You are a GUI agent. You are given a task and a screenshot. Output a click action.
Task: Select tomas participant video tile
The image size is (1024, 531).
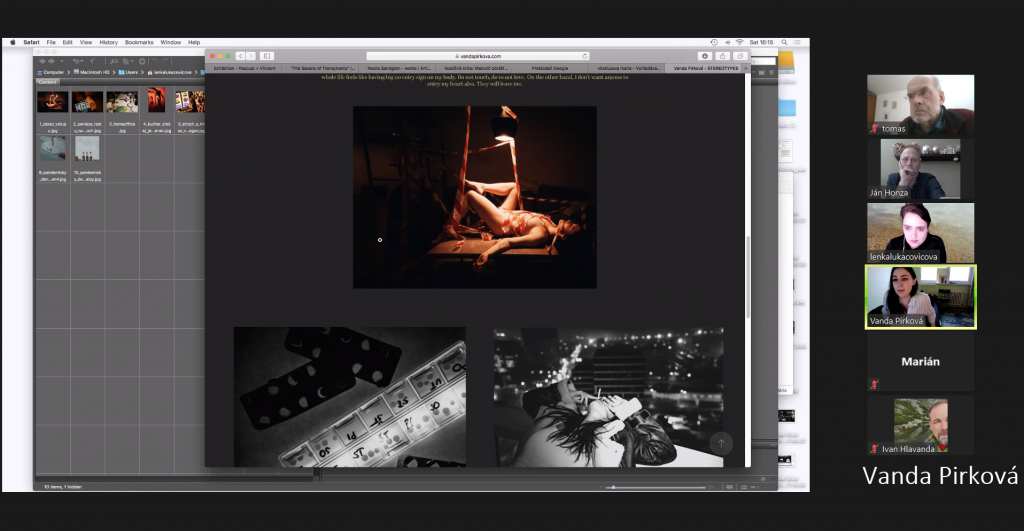[x=921, y=105]
